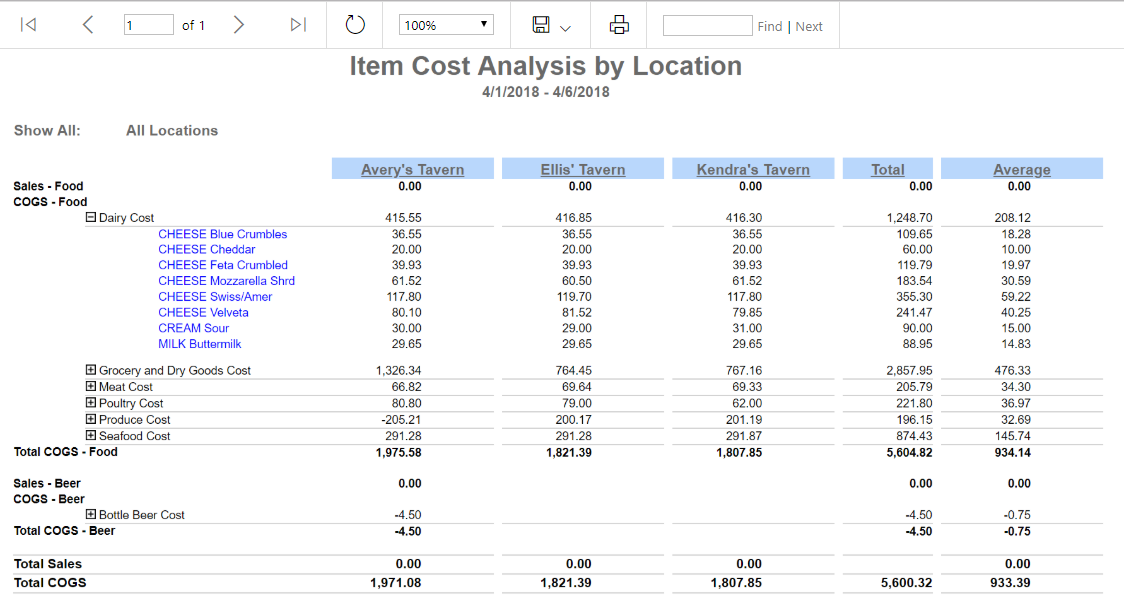Click the Next search link

point(809,27)
